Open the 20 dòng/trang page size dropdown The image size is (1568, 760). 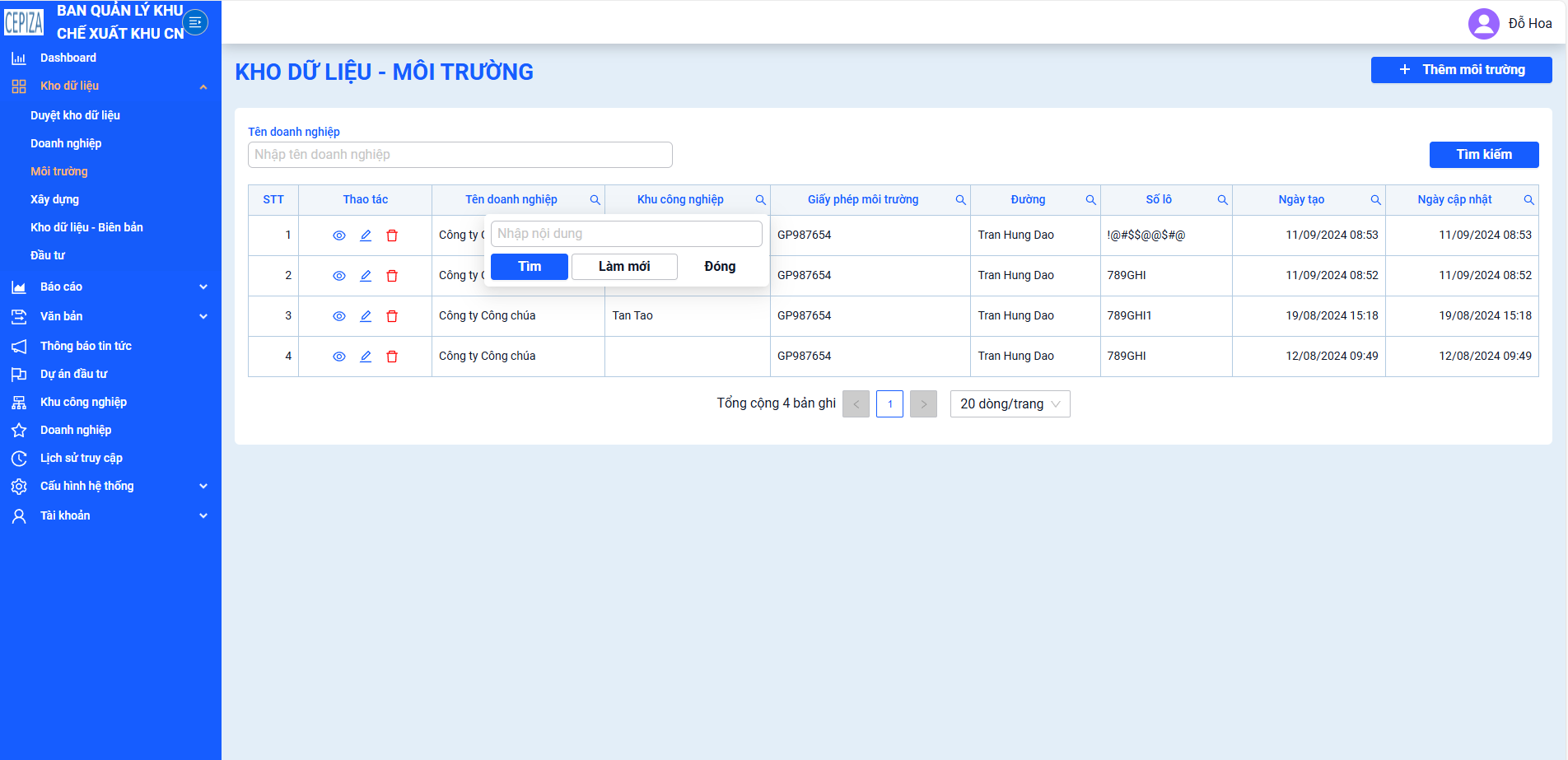click(1010, 403)
